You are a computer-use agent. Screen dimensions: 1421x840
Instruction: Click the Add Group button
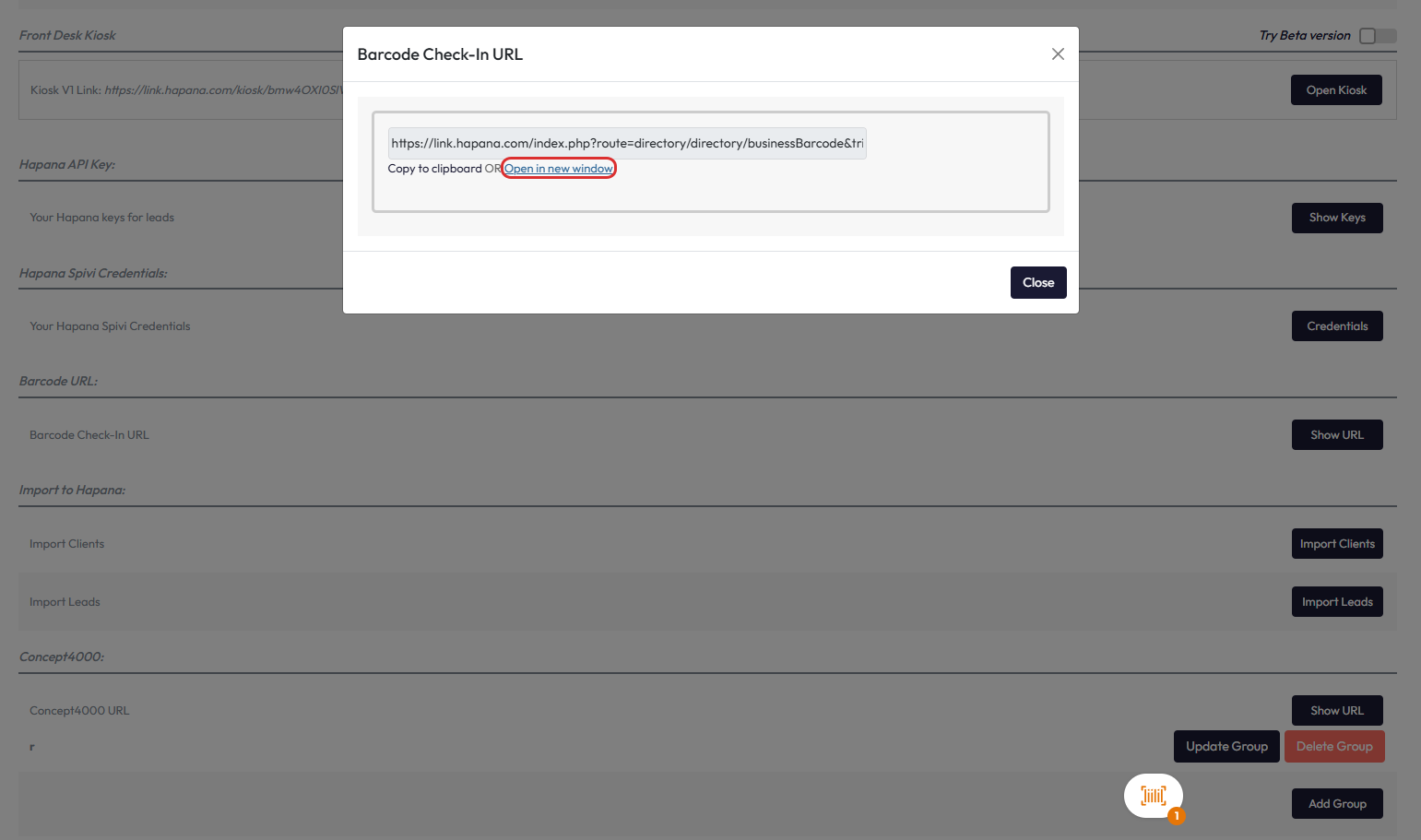pos(1336,804)
